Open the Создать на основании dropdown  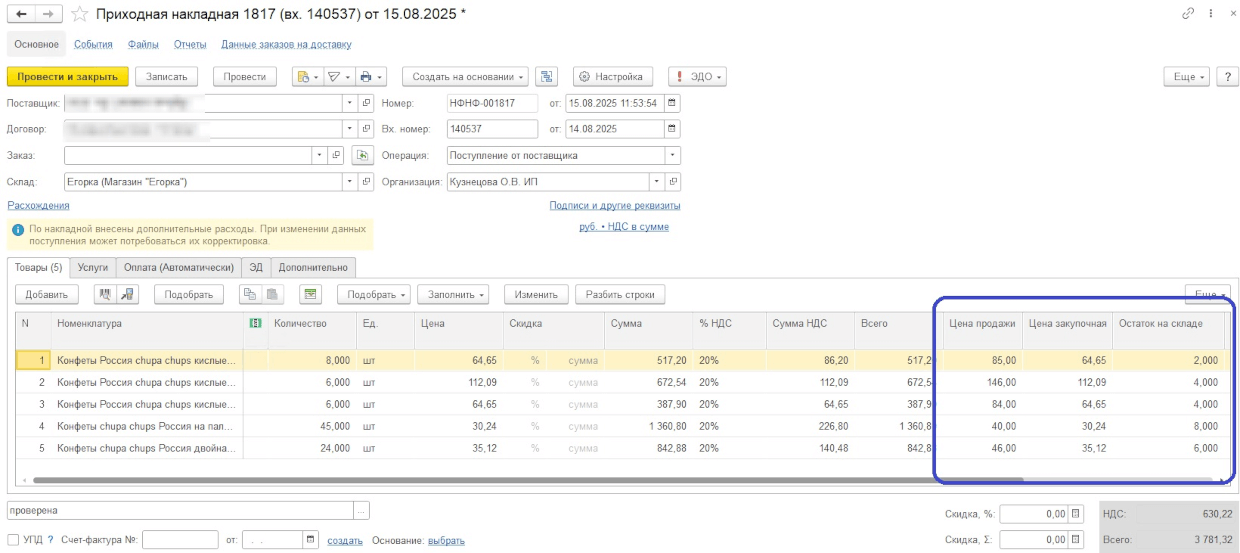[469, 77]
